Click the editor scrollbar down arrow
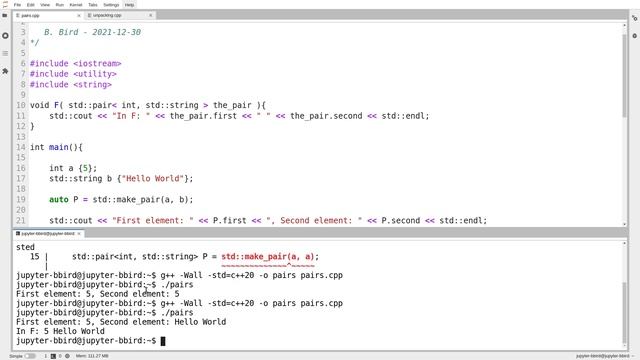 click(x=624, y=224)
